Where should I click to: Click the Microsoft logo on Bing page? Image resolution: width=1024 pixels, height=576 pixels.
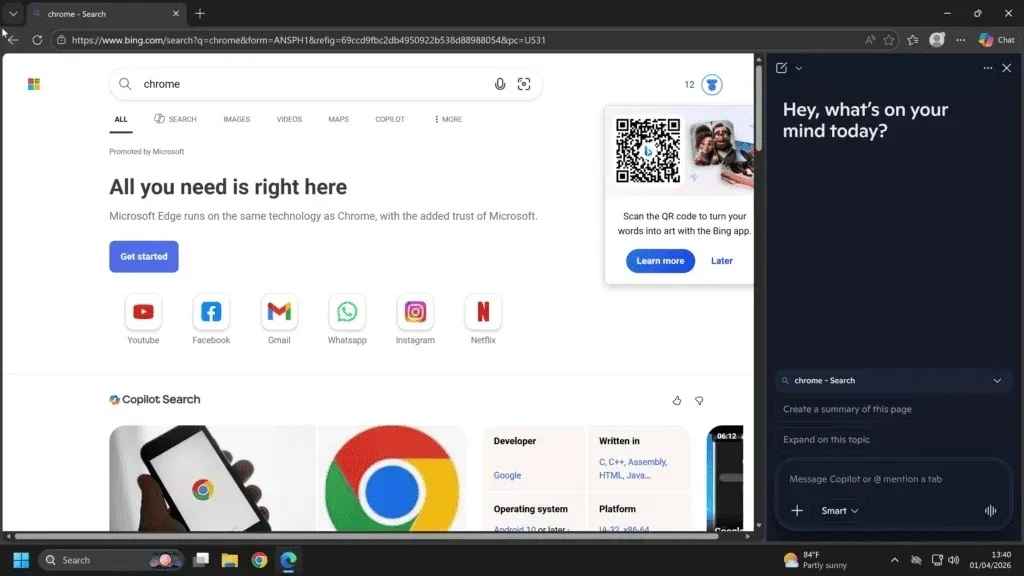coord(34,84)
